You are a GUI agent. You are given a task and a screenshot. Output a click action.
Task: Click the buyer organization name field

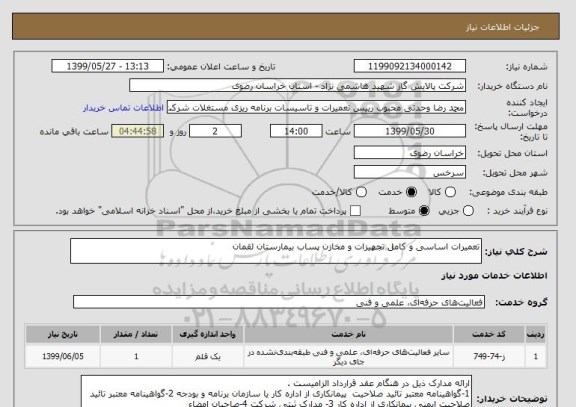click(298, 86)
